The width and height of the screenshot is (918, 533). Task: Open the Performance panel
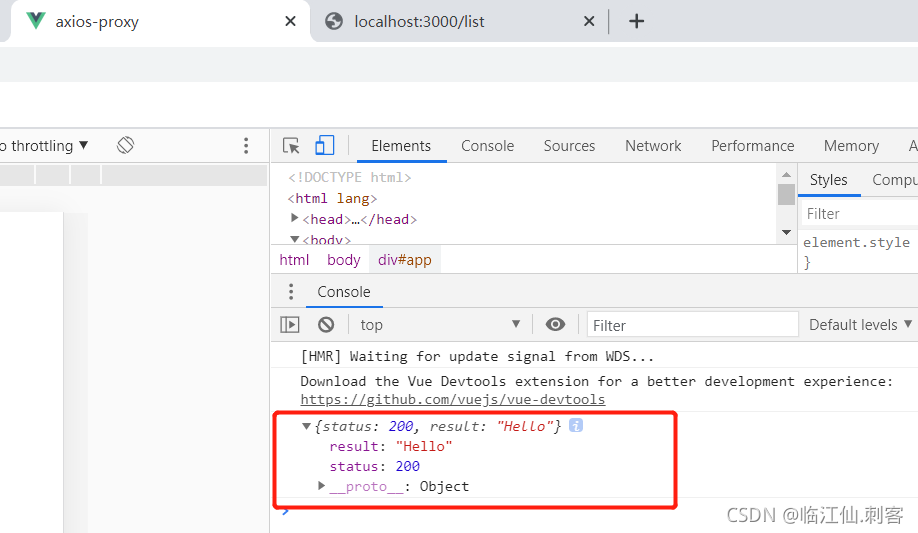click(x=752, y=146)
